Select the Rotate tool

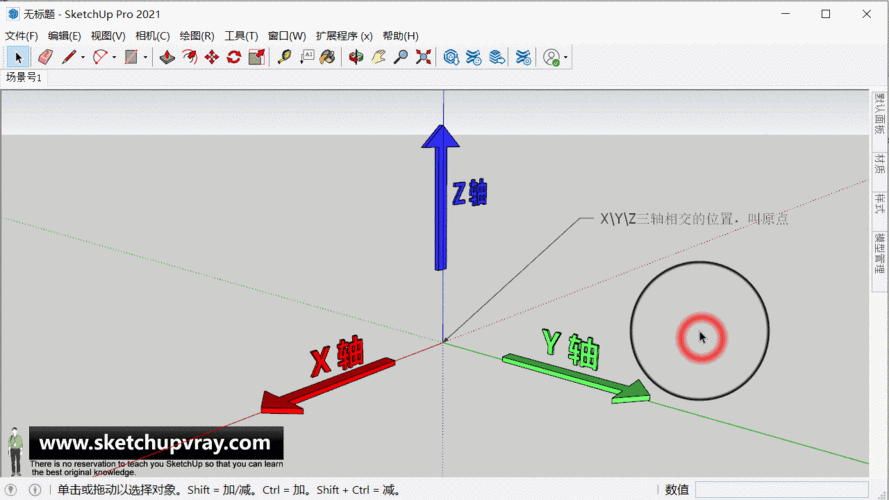click(234, 57)
